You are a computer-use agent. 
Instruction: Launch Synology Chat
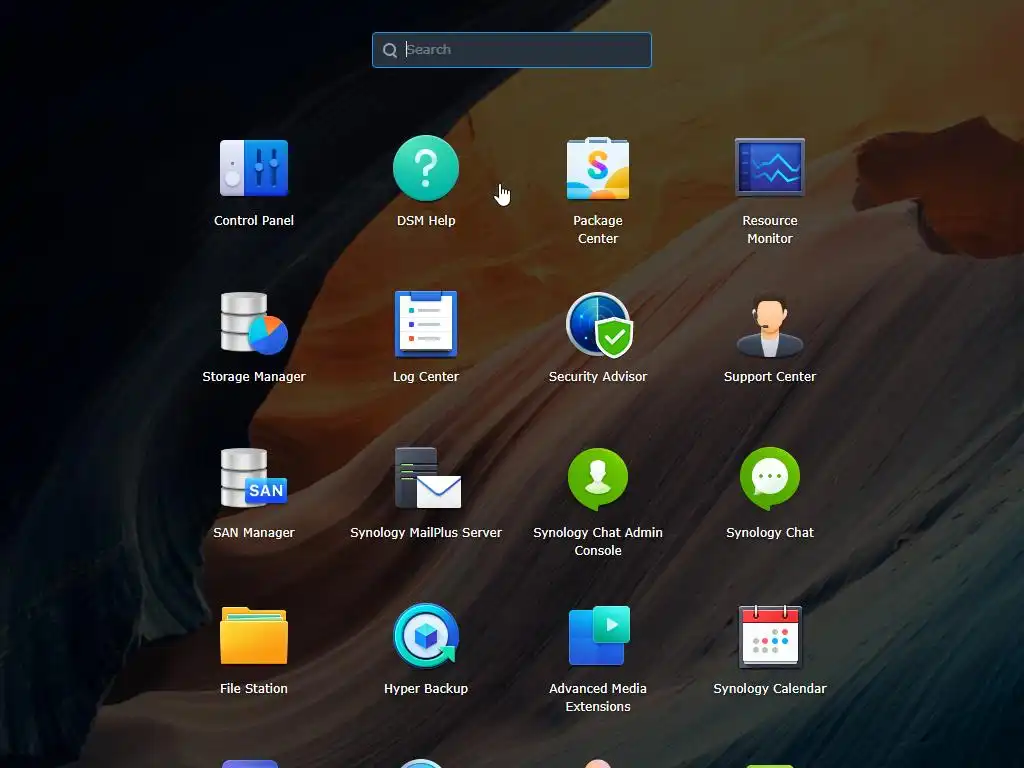coord(769,479)
